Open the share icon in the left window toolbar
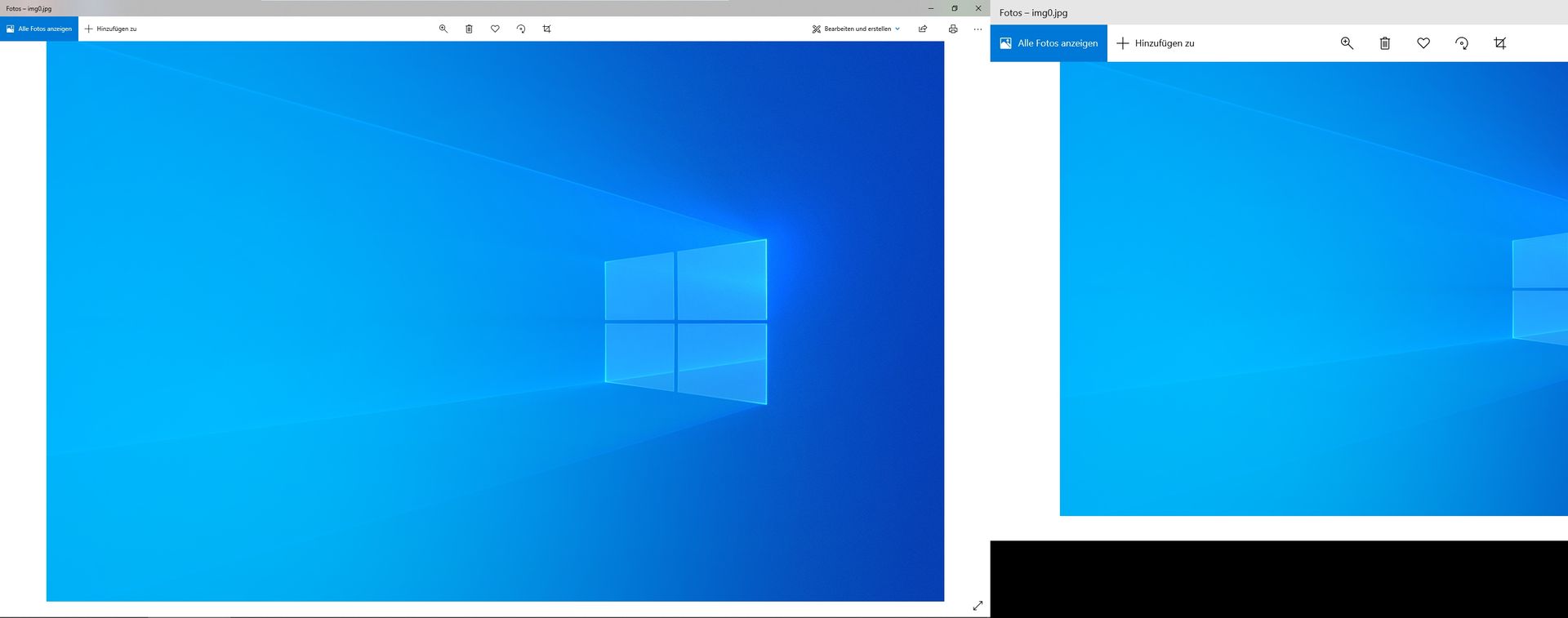Screen dimensions: 1568x618 tap(923, 29)
